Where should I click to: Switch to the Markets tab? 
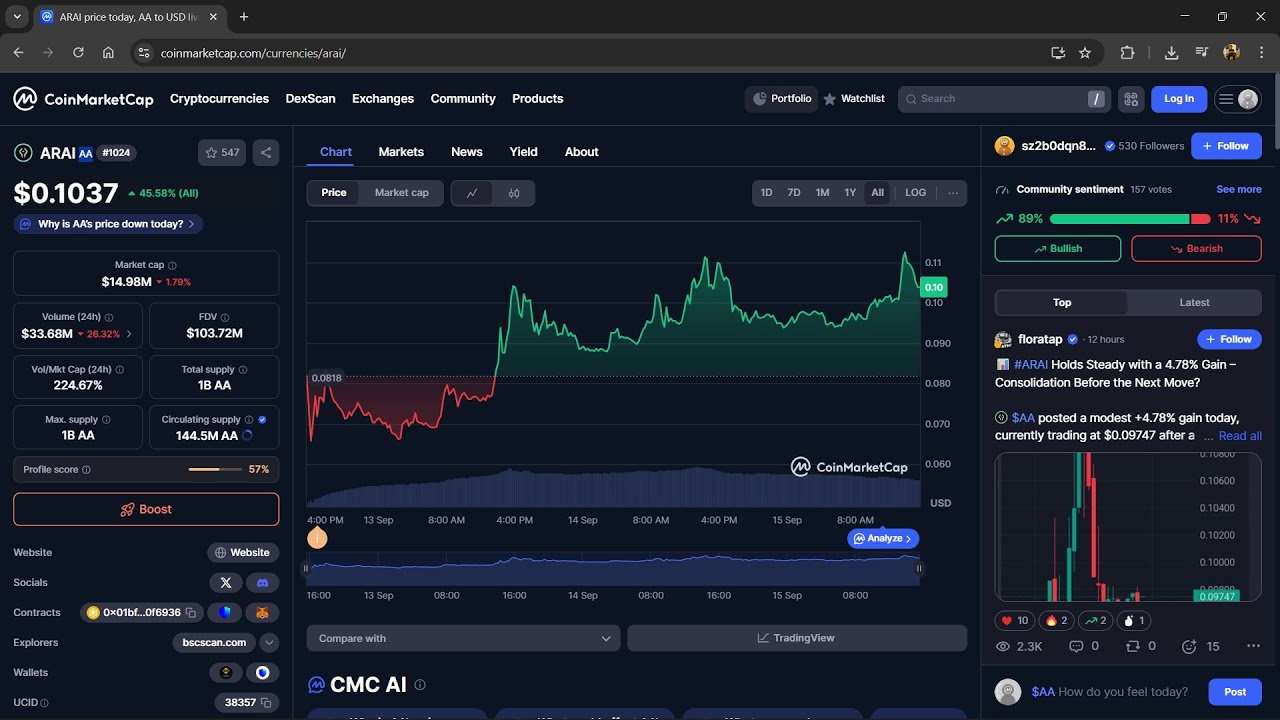401,152
